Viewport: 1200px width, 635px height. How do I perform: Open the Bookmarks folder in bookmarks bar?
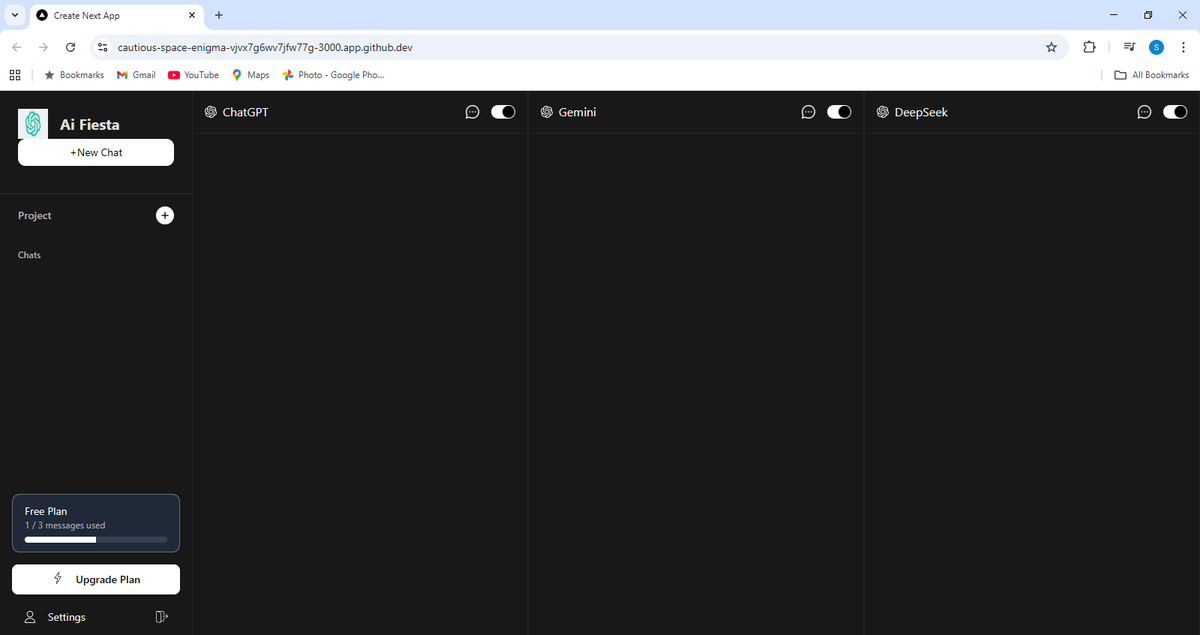tap(74, 75)
